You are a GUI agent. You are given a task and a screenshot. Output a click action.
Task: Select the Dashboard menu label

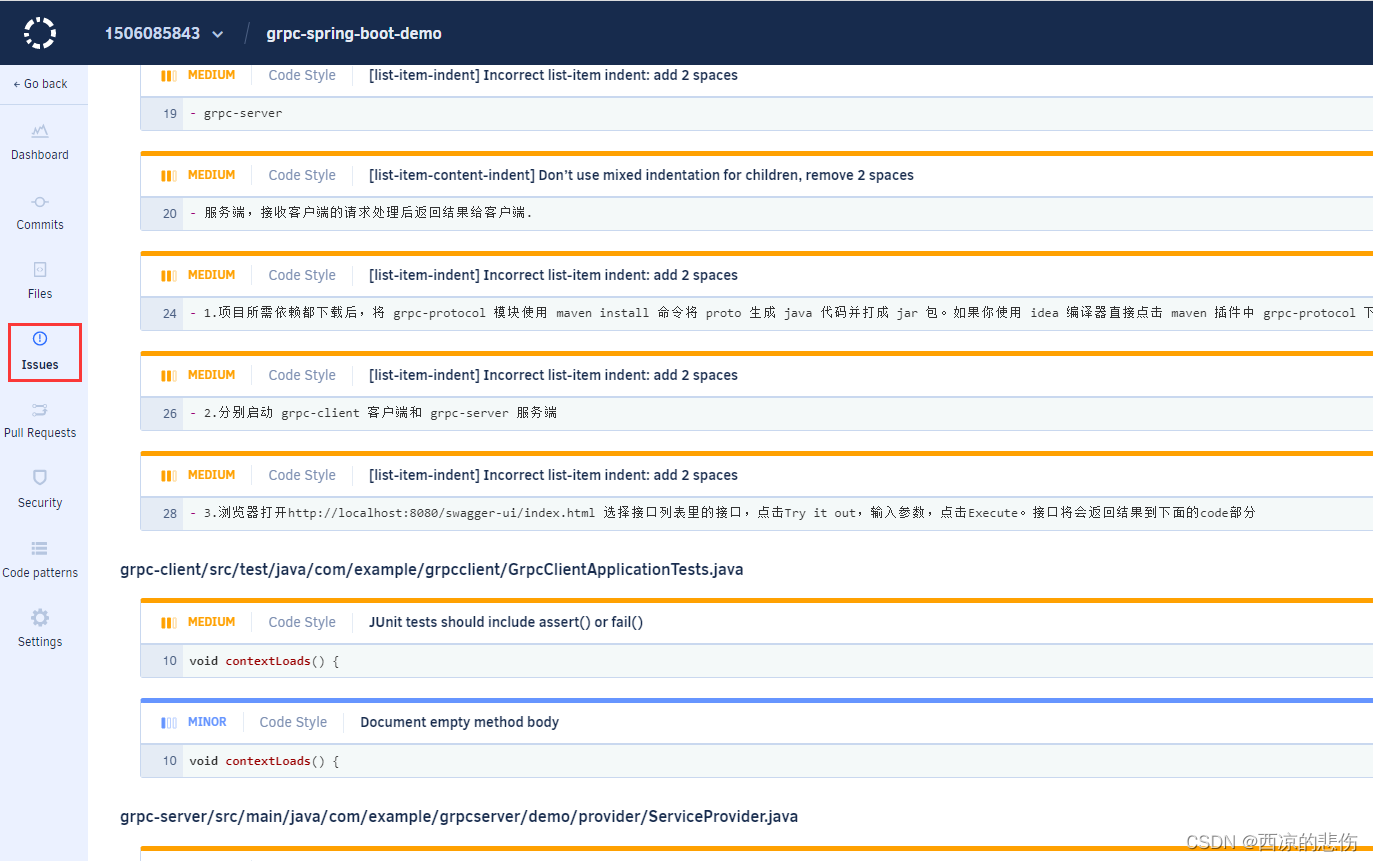point(40,155)
